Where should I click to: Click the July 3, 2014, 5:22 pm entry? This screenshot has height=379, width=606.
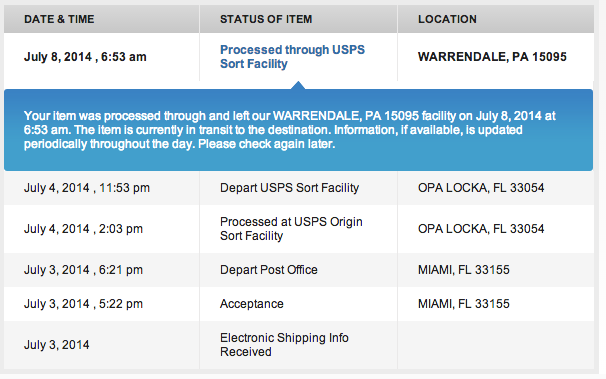[x=83, y=304]
